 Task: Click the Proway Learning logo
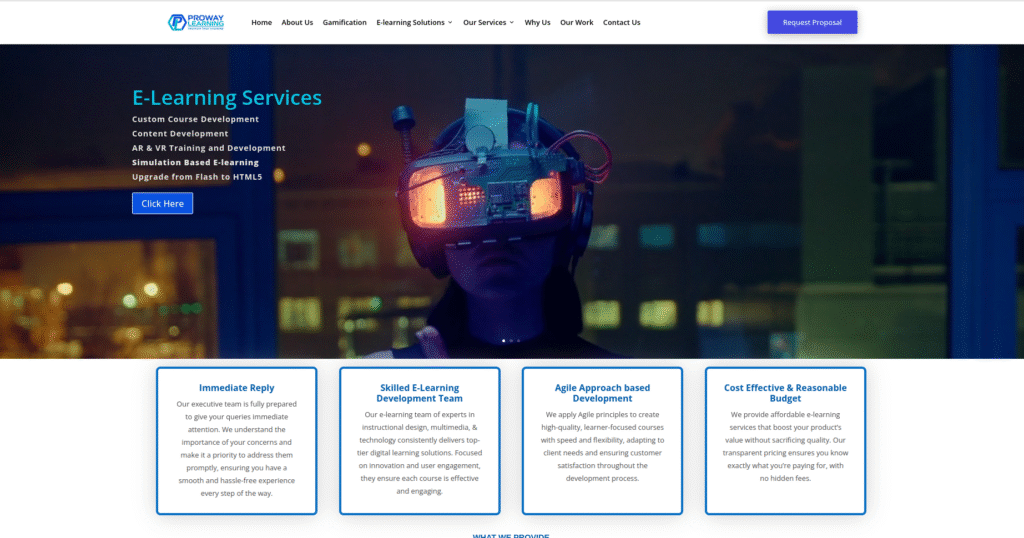196,22
